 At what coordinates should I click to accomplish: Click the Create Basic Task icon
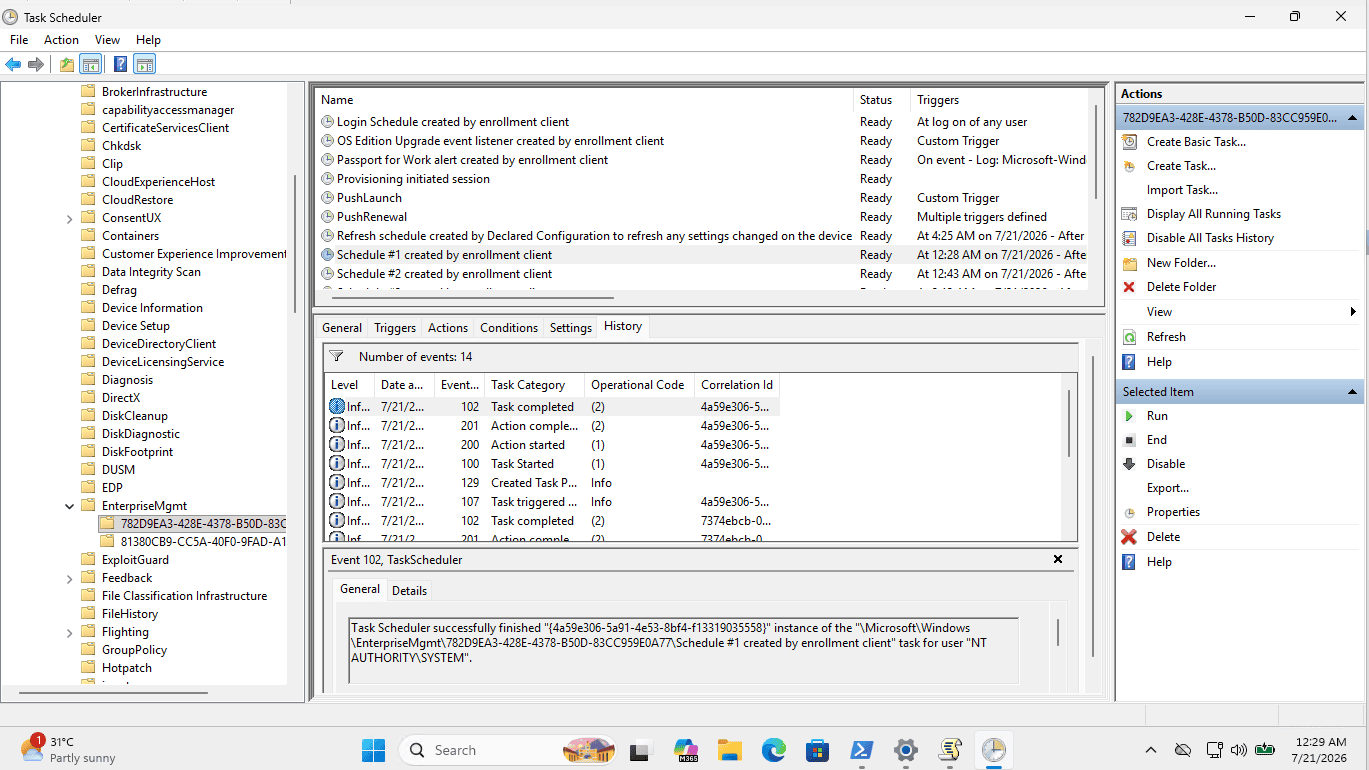(1129, 142)
